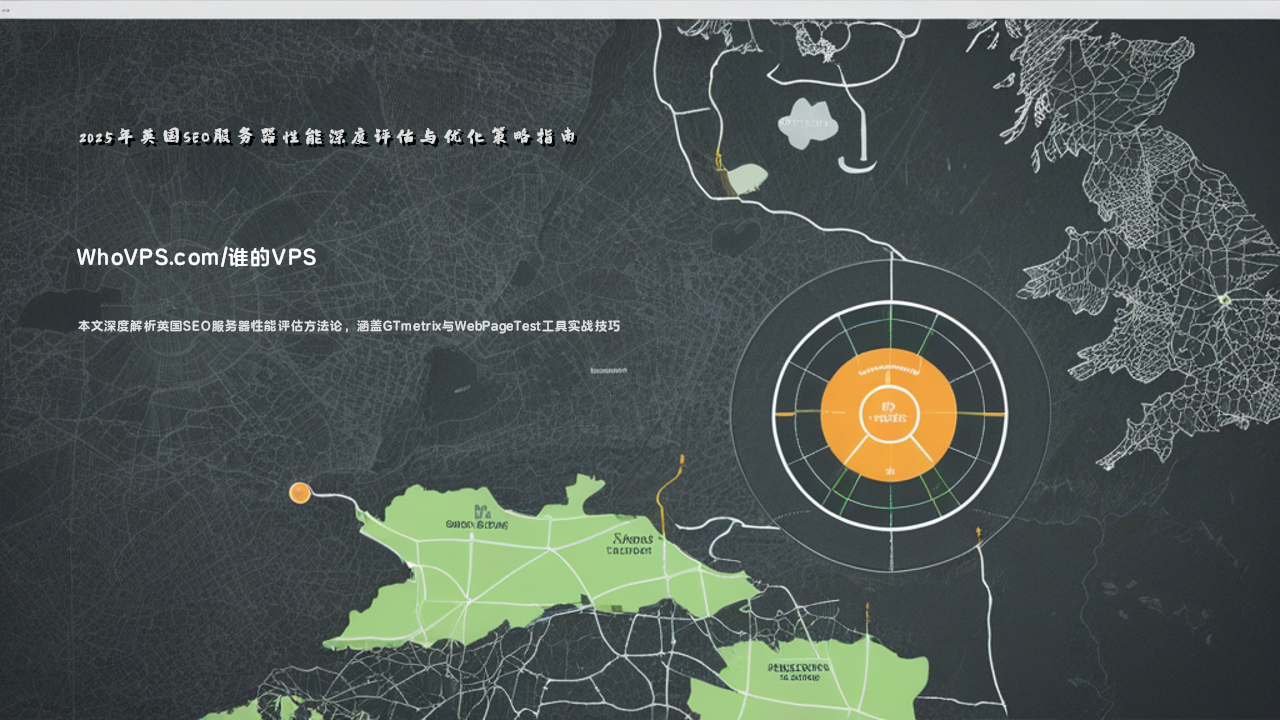Click the label on right side of green map
This screenshot has height=720, width=1280.
629,543
